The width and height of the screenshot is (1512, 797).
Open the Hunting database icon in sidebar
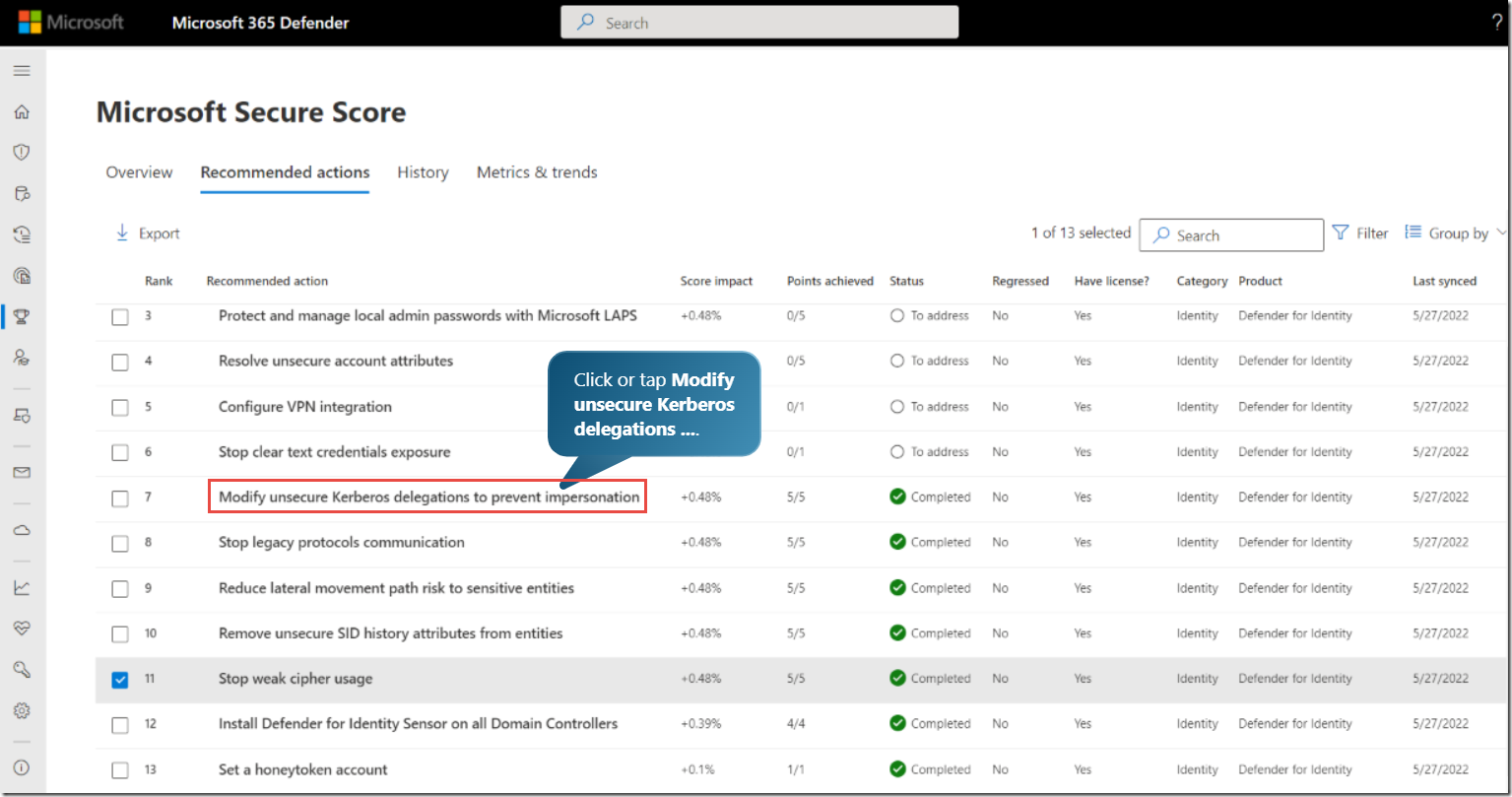(22, 193)
